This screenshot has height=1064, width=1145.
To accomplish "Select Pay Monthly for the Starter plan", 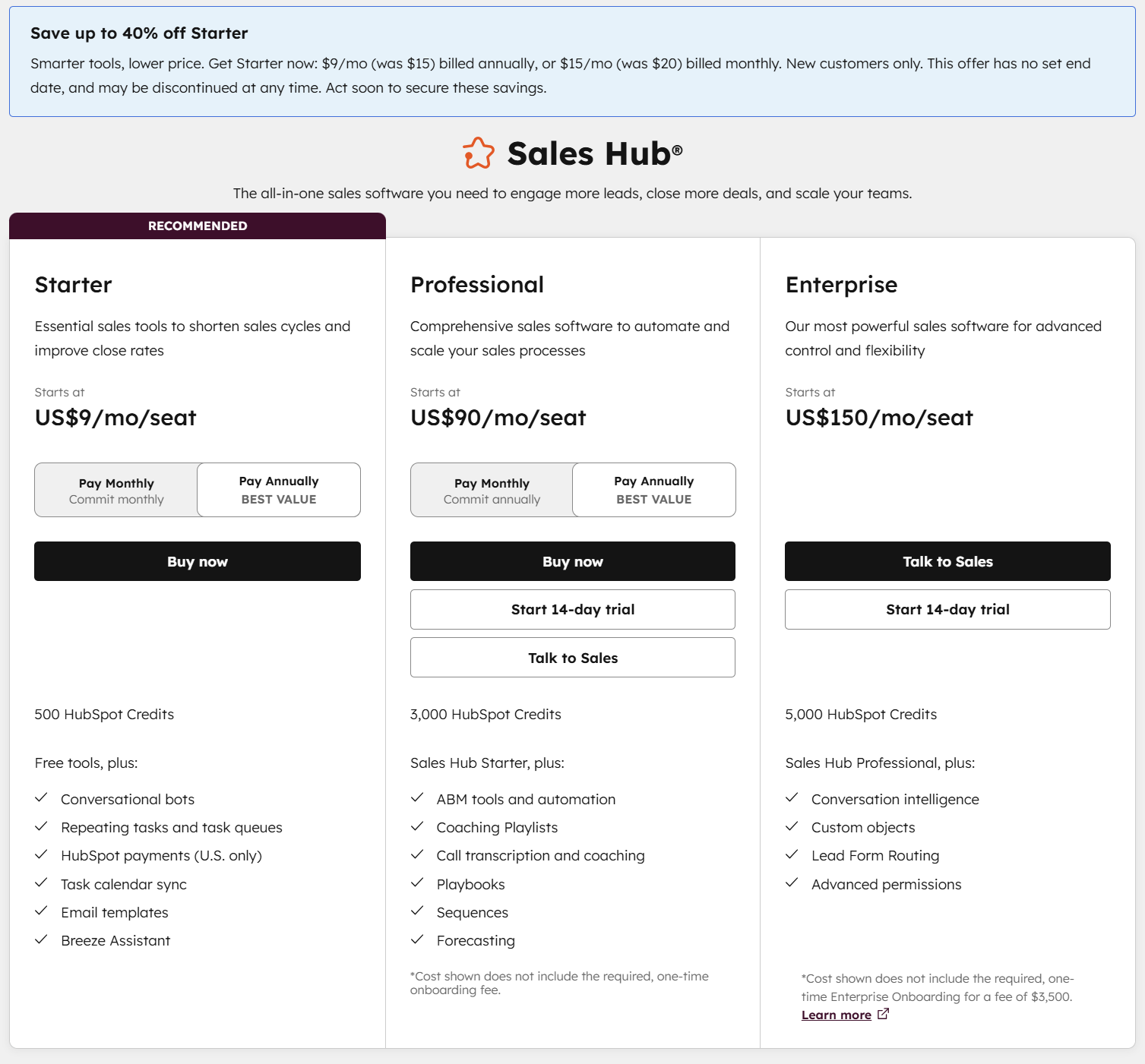I will point(116,491).
